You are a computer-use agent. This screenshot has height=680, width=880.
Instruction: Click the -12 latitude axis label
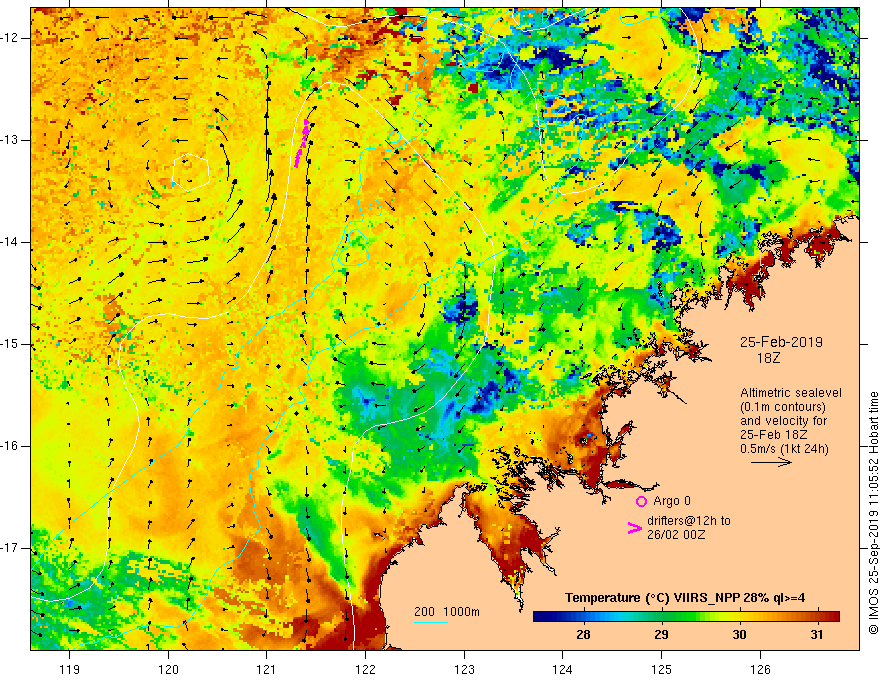pyautogui.click(x=11, y=38)
